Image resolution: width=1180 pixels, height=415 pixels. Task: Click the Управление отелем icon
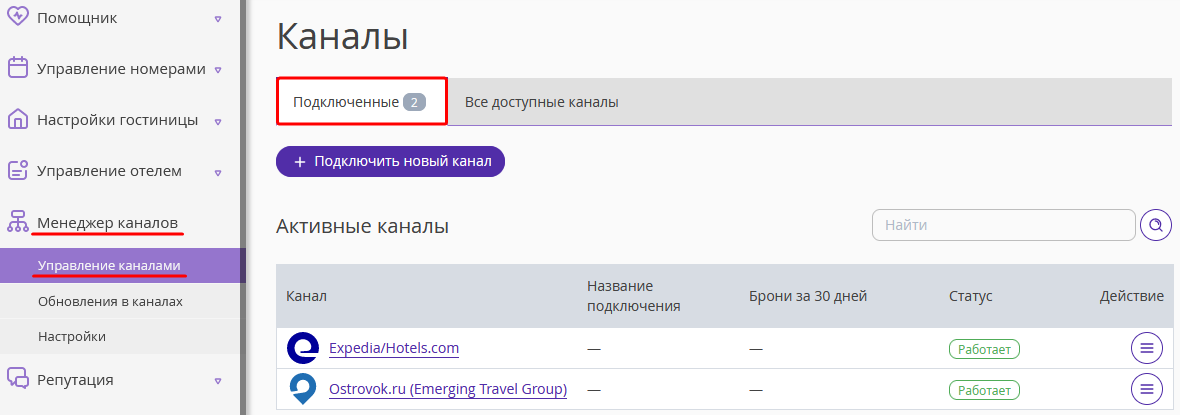click(18, 170)
